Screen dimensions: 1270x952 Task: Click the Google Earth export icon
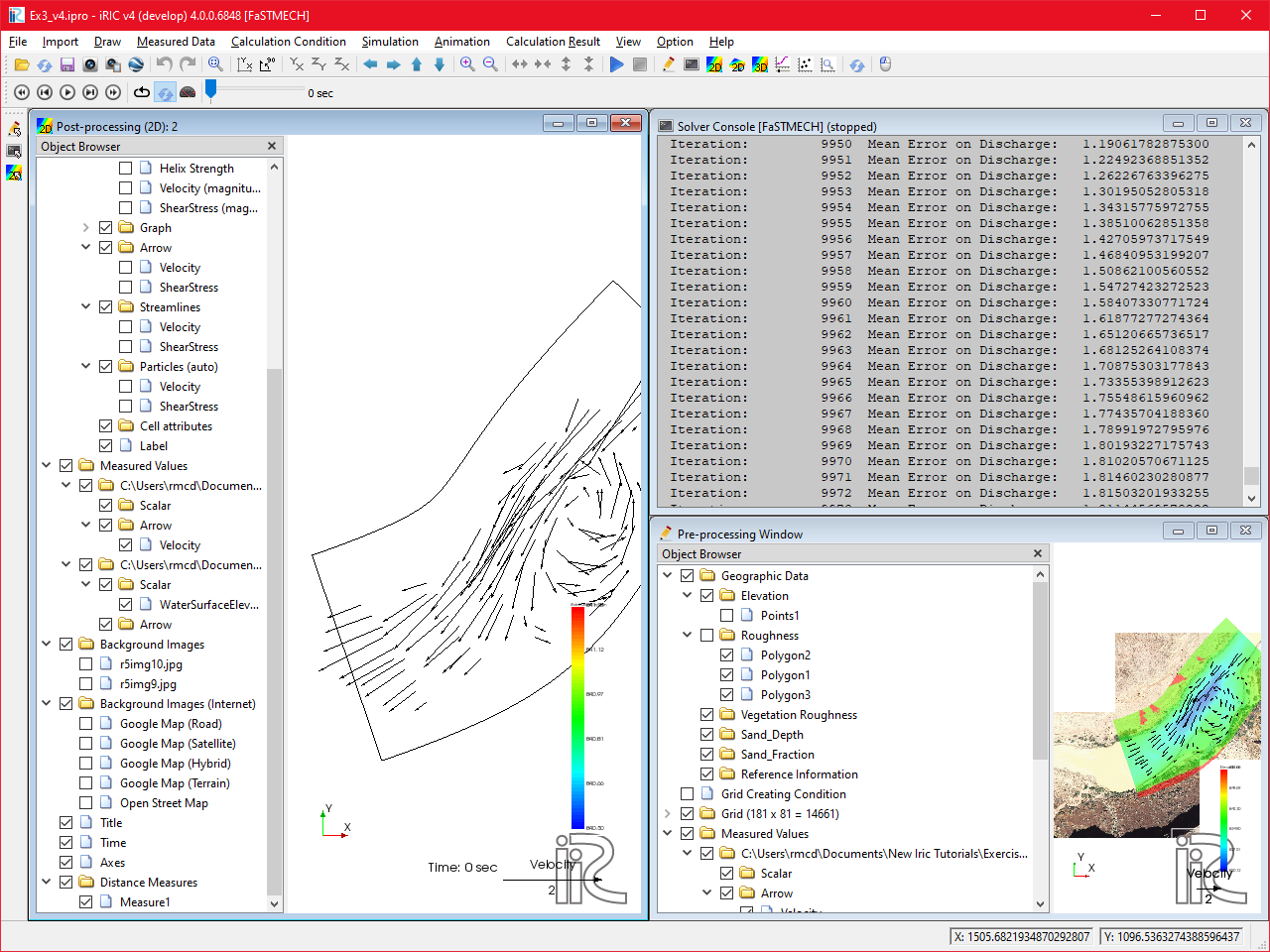click(x=136, y=63)
